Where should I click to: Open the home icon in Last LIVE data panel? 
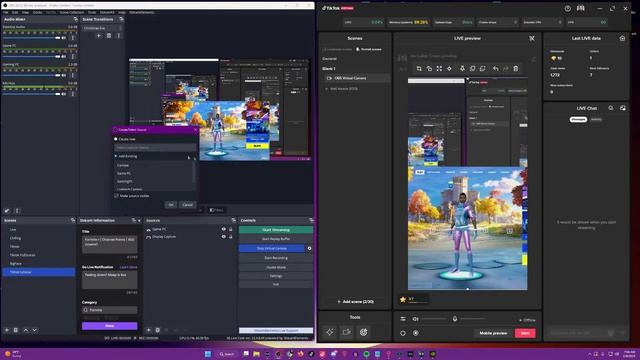coord(622,38)
